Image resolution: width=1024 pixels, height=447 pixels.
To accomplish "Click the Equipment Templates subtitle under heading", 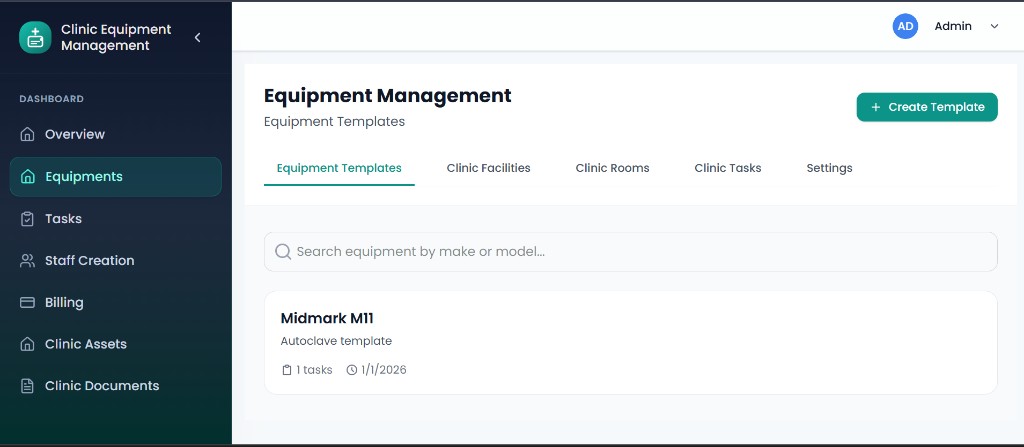I will pyautogui.click(x=334, y=122).
